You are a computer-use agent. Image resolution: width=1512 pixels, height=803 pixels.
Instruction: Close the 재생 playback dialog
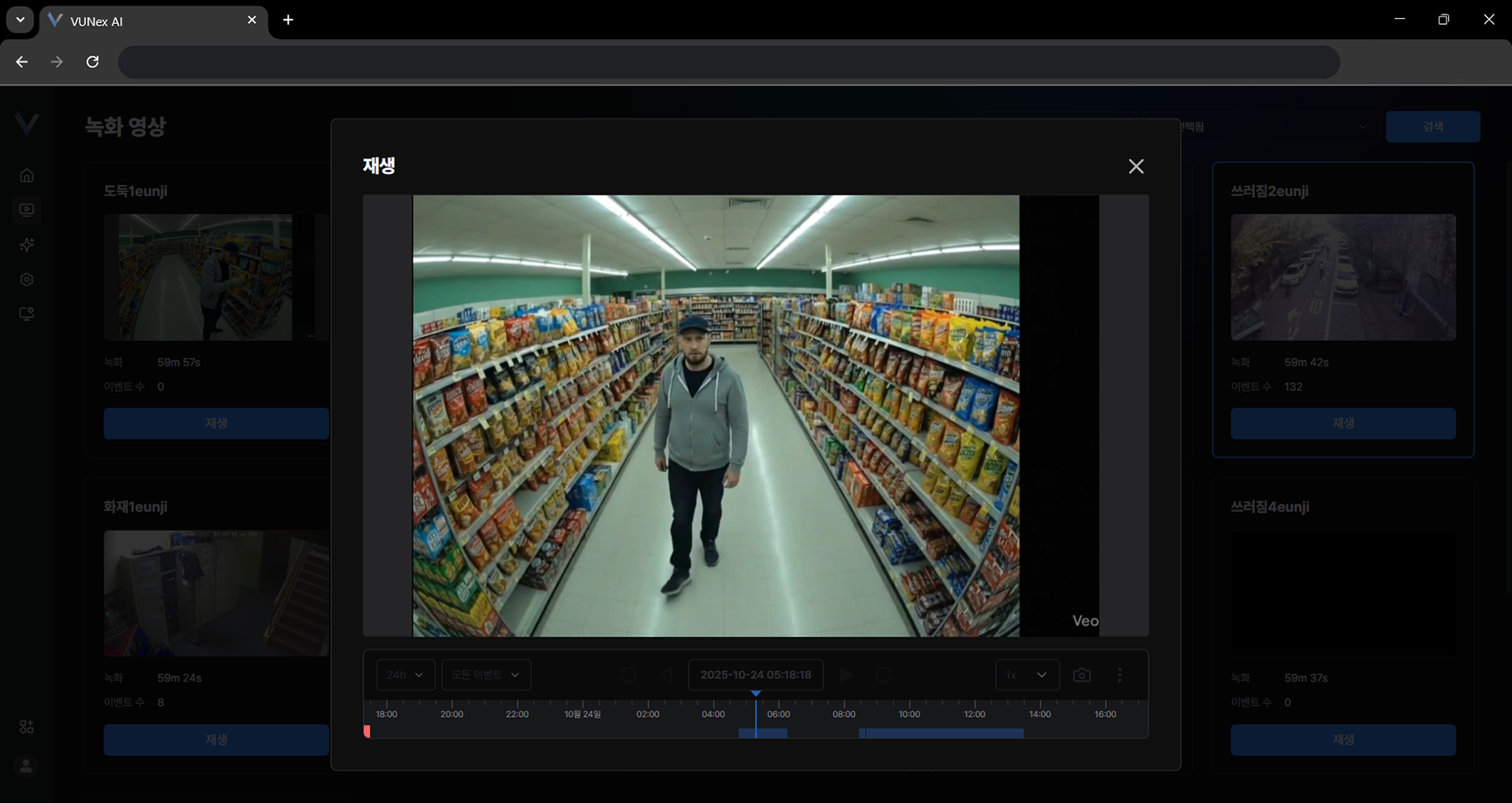1135,166
